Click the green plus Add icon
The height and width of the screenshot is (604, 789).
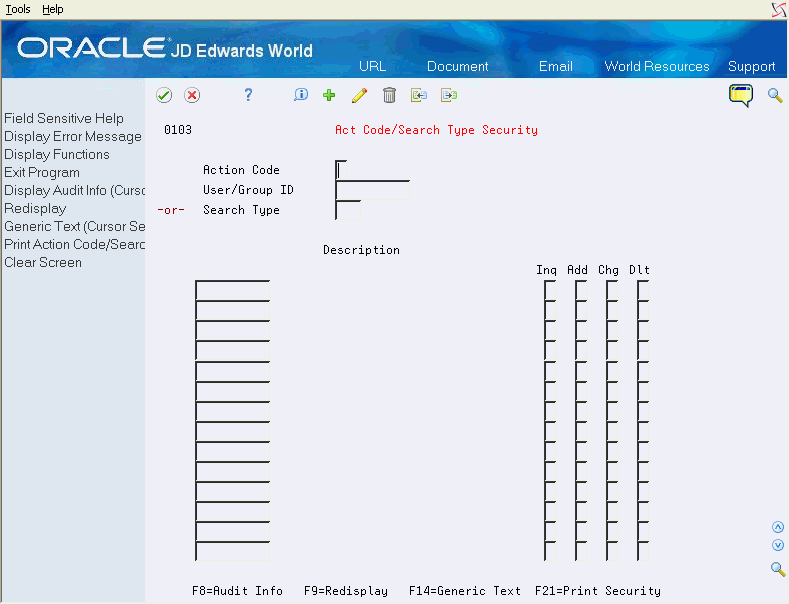point(329,95)
